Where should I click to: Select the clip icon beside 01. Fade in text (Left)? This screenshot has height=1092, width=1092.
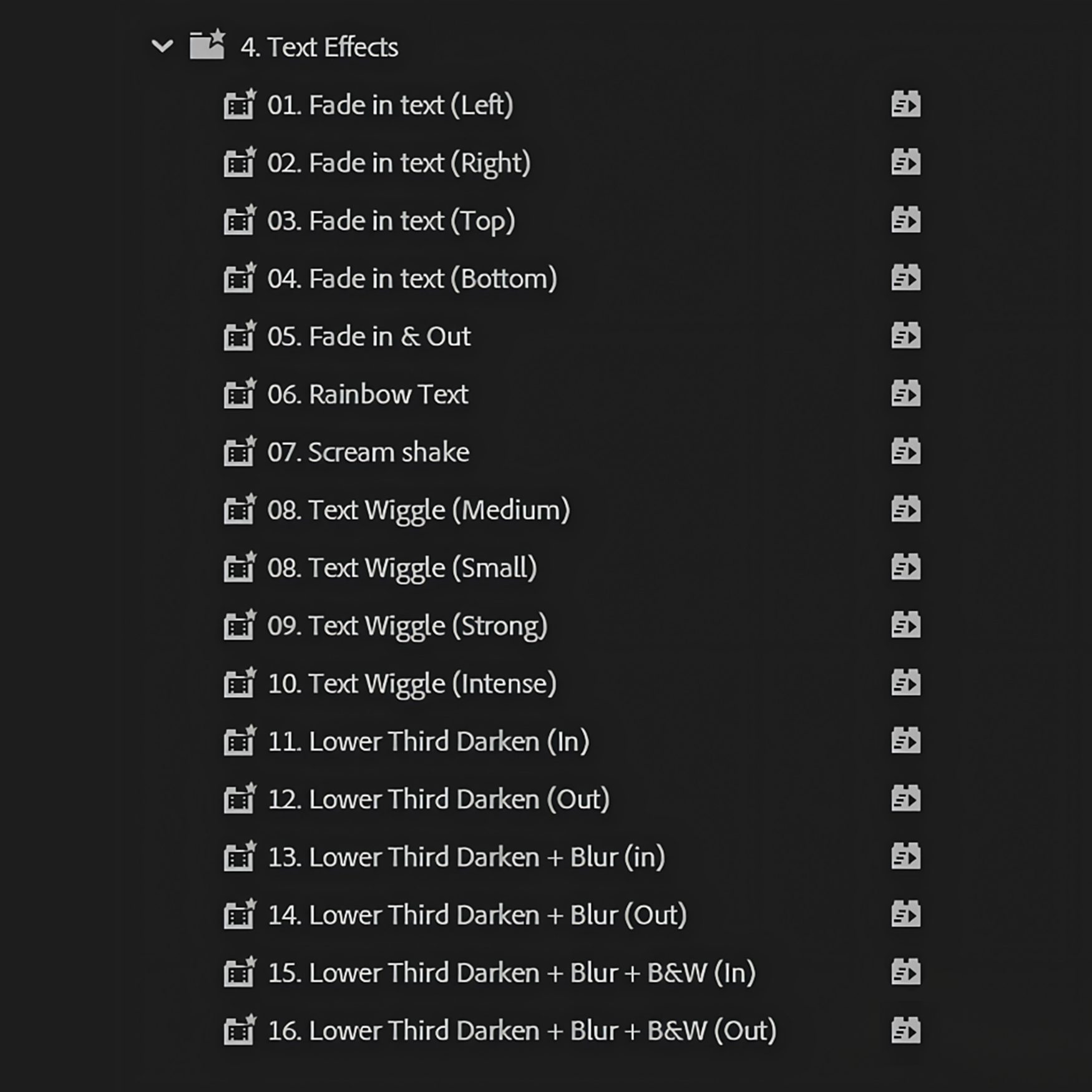pyautogui.click(x=240, y=105)
